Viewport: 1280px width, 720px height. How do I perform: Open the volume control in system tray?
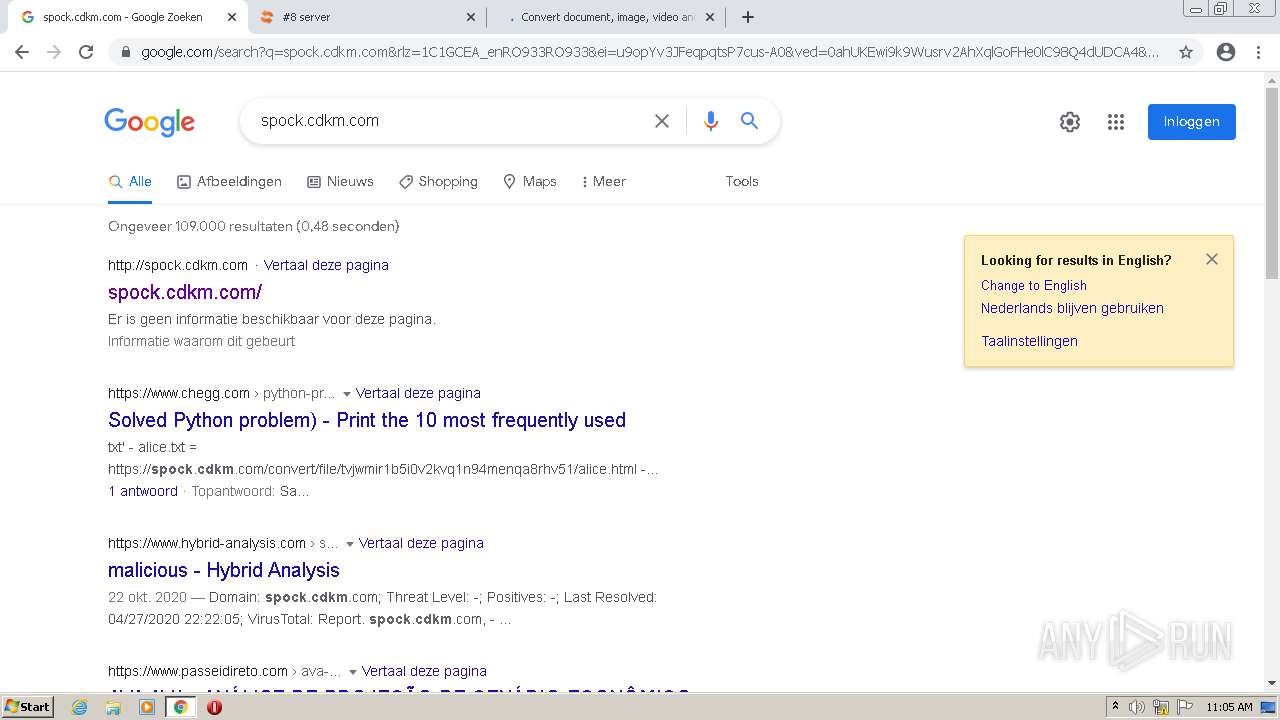[1137, 707]
